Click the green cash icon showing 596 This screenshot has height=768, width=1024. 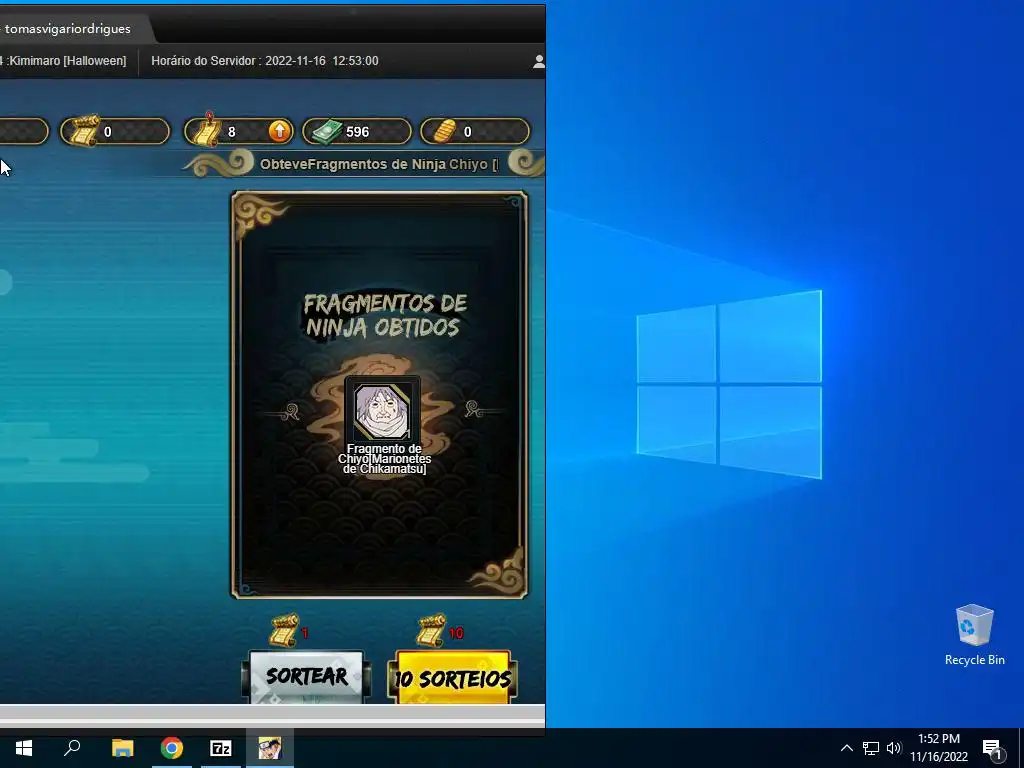(x=327, y=131)
